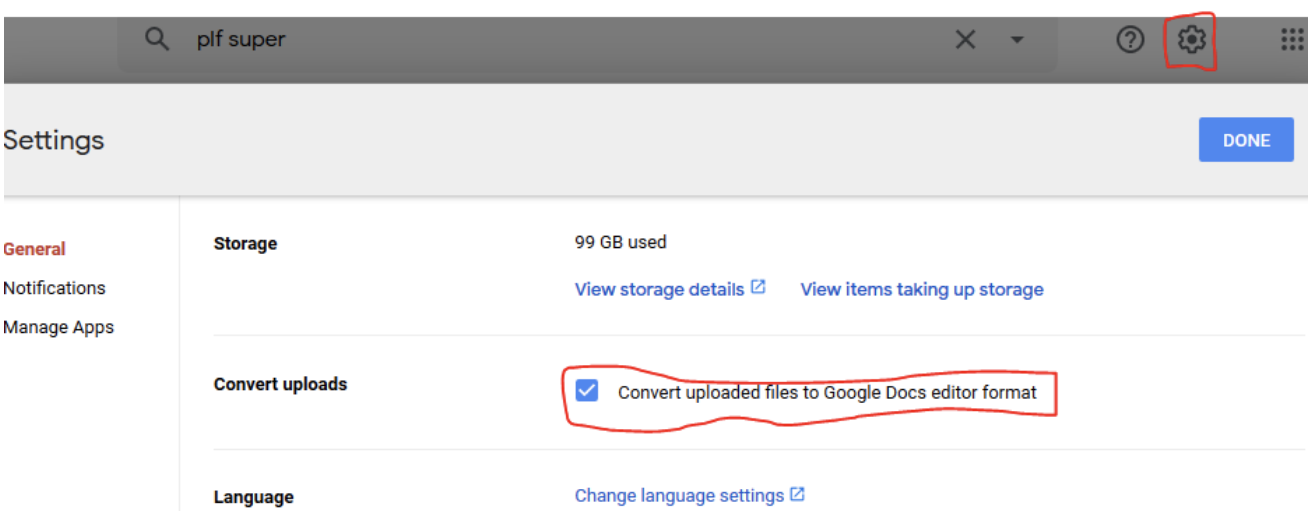Clear the search text with the X icon

(x=965, y=40)
